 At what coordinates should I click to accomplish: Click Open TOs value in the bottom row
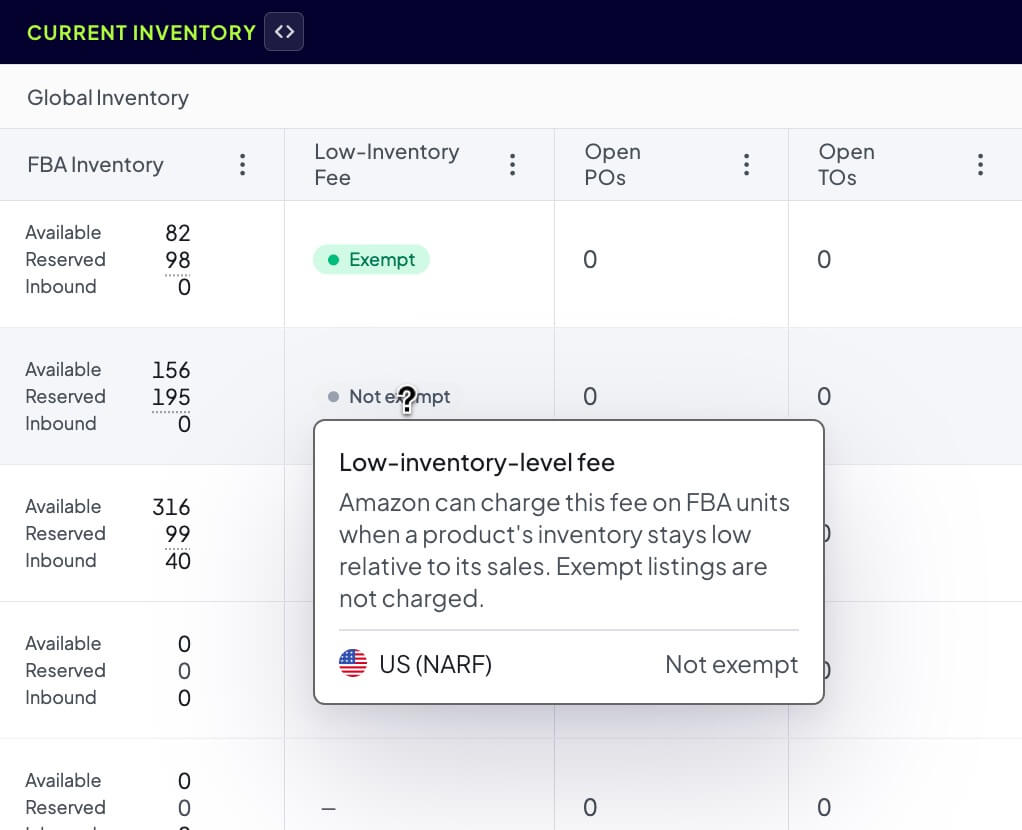[x=824, y=807]
